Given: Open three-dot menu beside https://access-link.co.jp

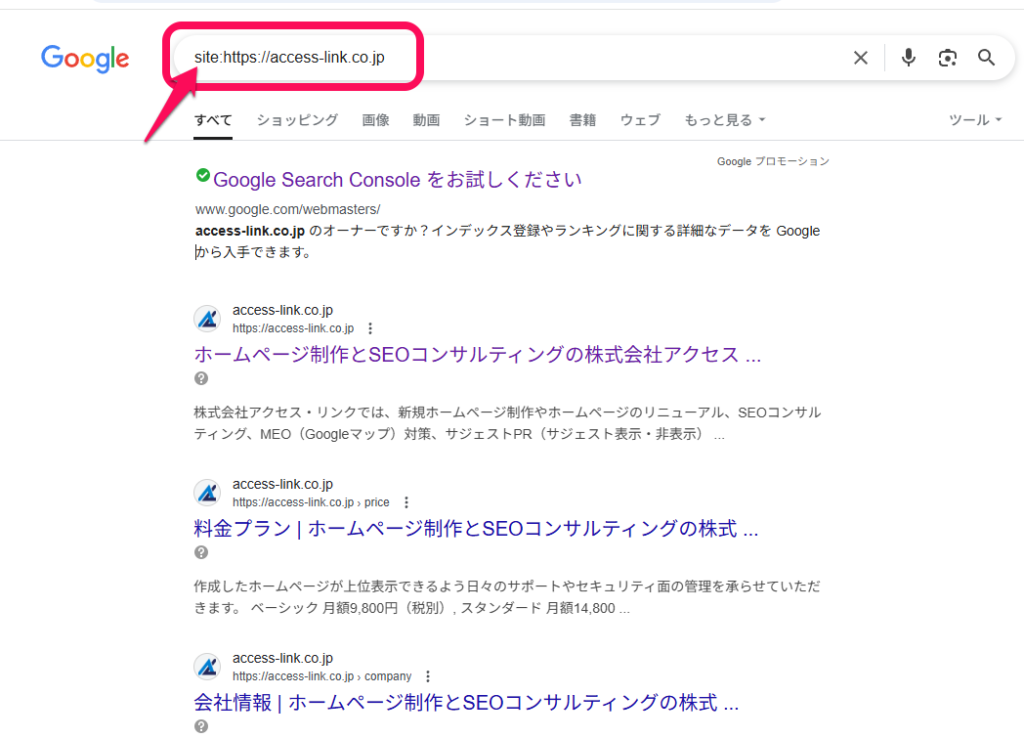Looking at the screenshot, I should point(370,328).
